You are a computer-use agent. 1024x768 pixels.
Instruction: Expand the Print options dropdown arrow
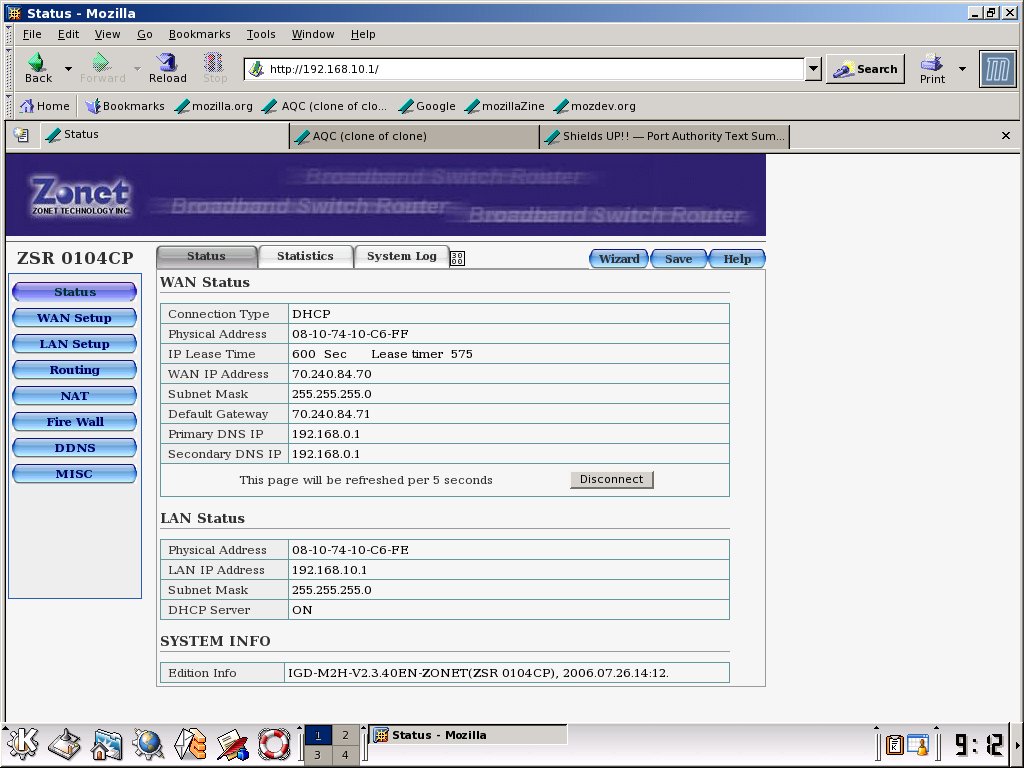click(x=962, y=69)
